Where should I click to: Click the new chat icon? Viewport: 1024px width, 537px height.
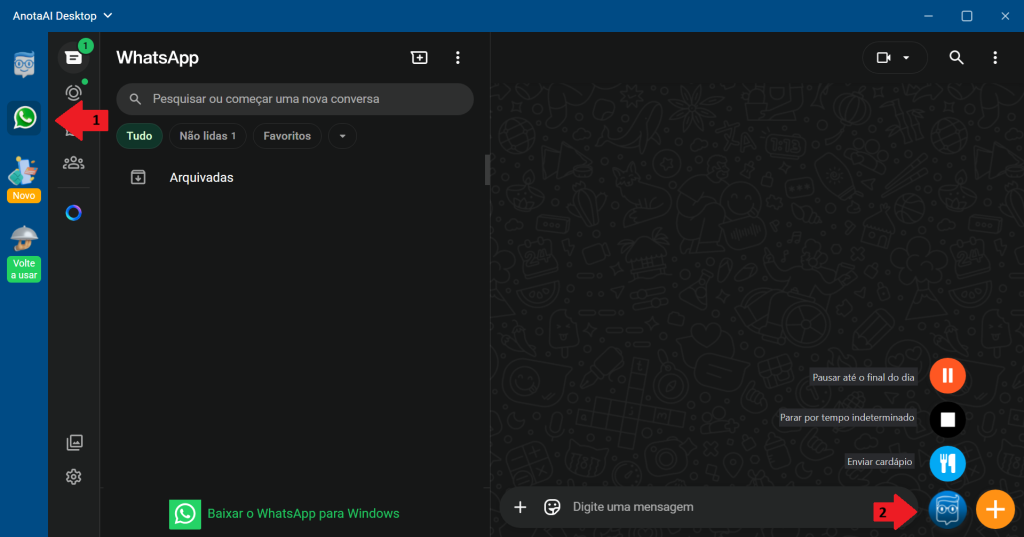[x=419, y=58]
